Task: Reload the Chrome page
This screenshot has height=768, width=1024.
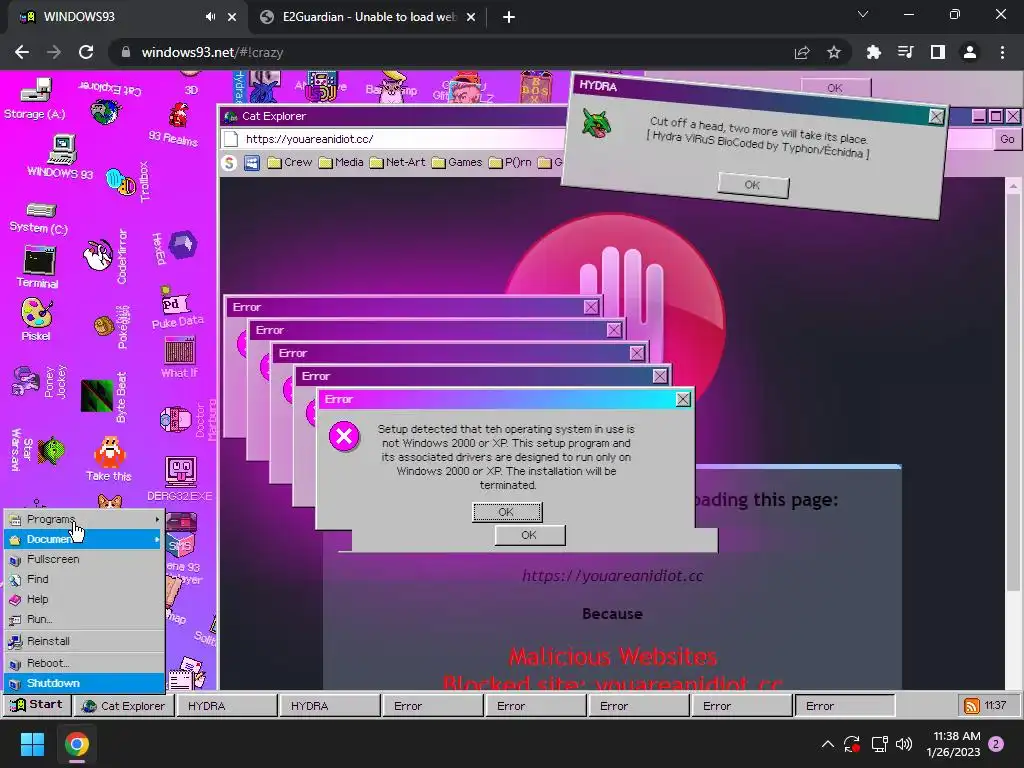Action: coord(86,52)
